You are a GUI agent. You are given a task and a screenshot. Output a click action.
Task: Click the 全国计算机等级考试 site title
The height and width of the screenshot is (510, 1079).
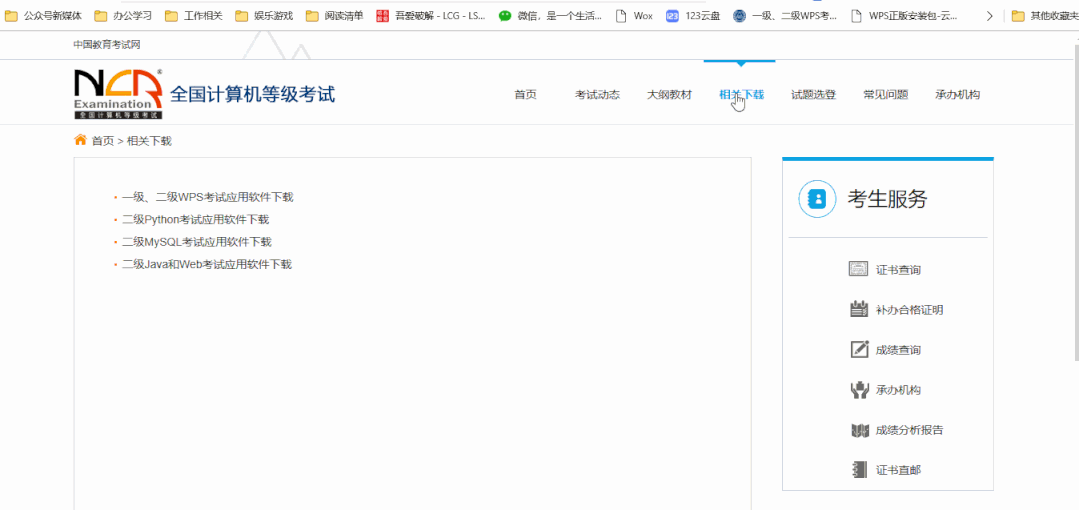tap(253, 94)
